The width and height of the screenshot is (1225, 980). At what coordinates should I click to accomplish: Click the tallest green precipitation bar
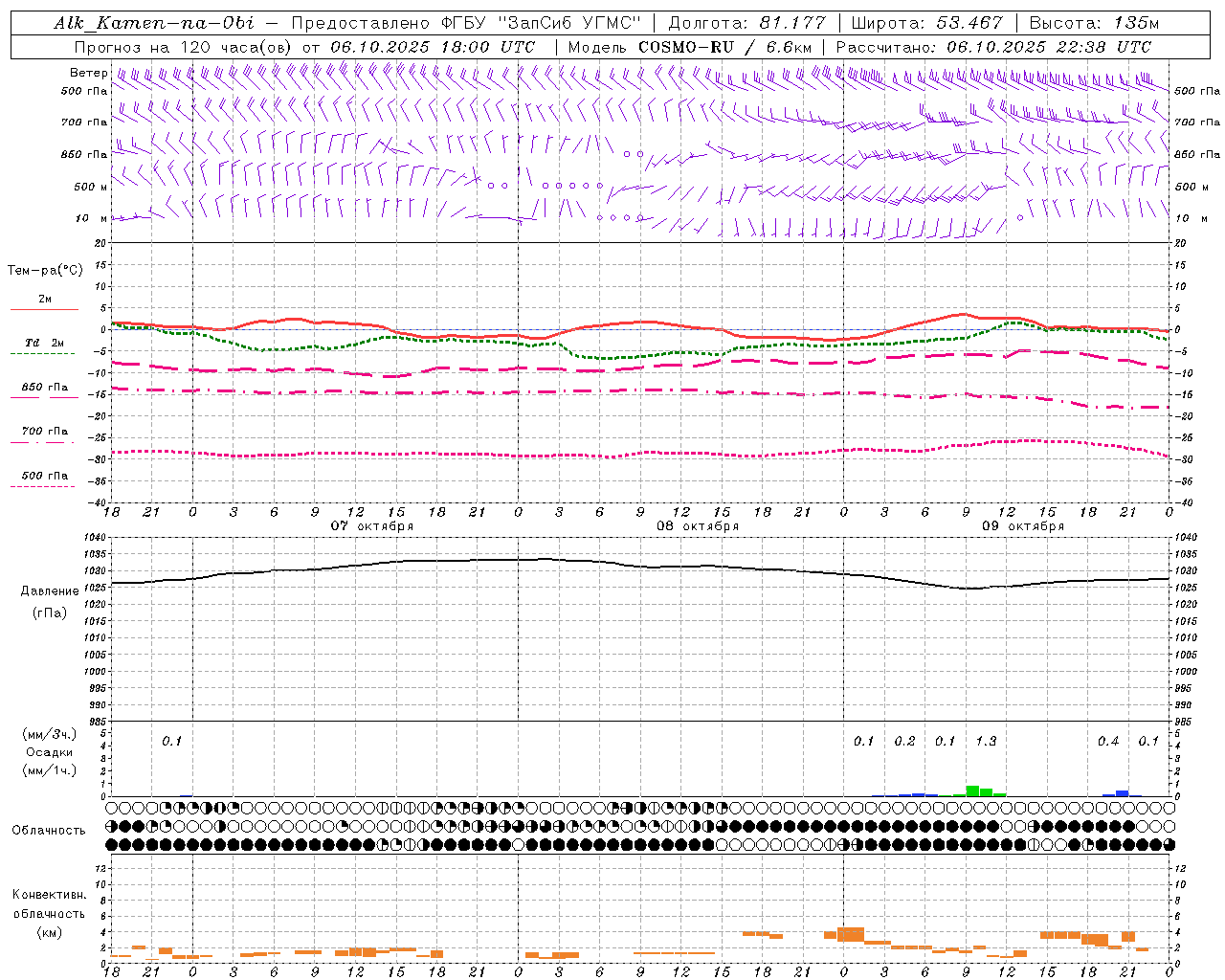click(x=972, y=791)
